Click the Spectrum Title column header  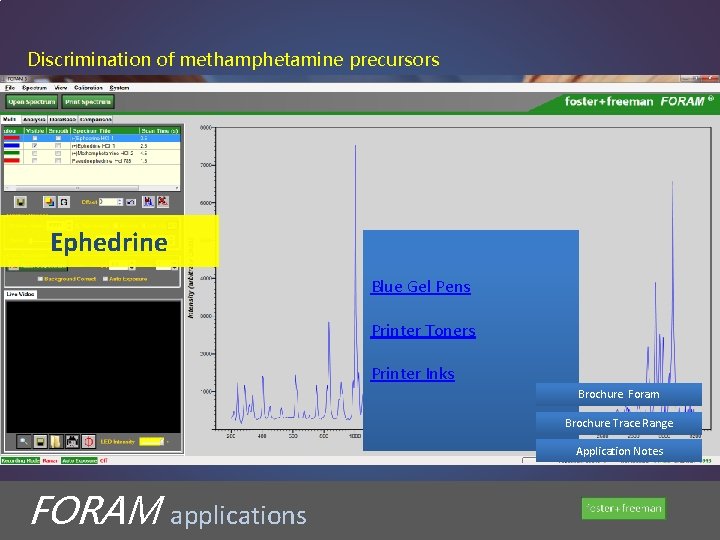point(105,131)
